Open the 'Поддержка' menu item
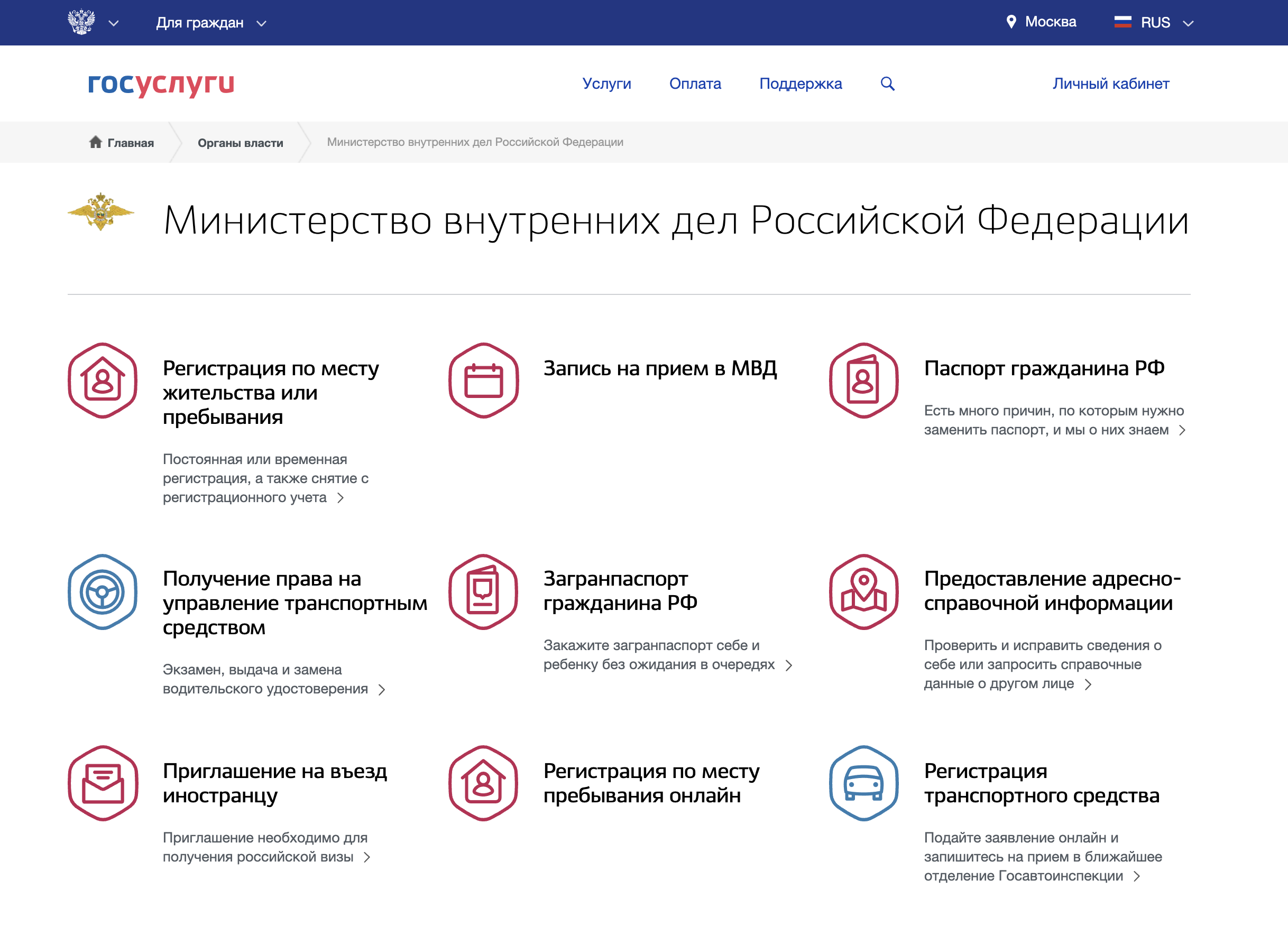This screenshot has height=926, width=1288. tap(800, 84)
